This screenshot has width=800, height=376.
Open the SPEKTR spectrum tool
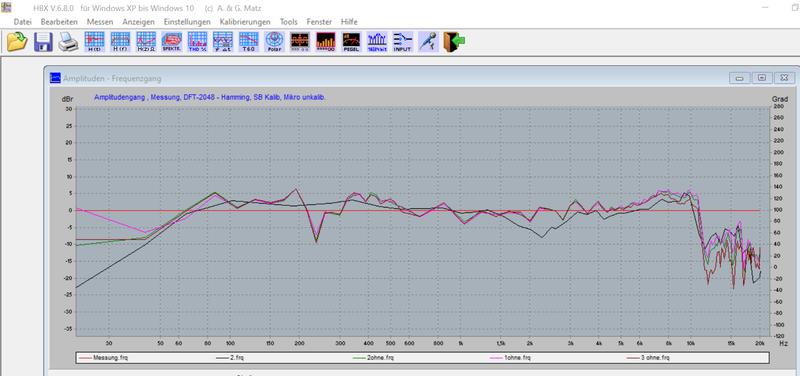[x=171, y=41]
